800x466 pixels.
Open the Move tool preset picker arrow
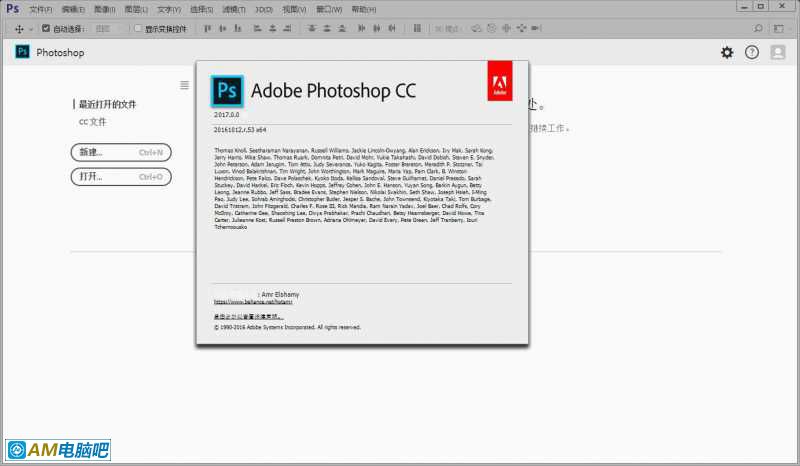[31, 29]
